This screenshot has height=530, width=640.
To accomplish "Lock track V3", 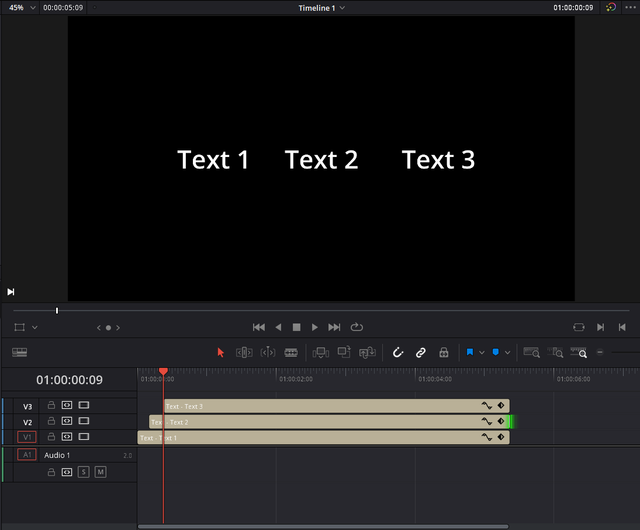I will coord(51,405).
